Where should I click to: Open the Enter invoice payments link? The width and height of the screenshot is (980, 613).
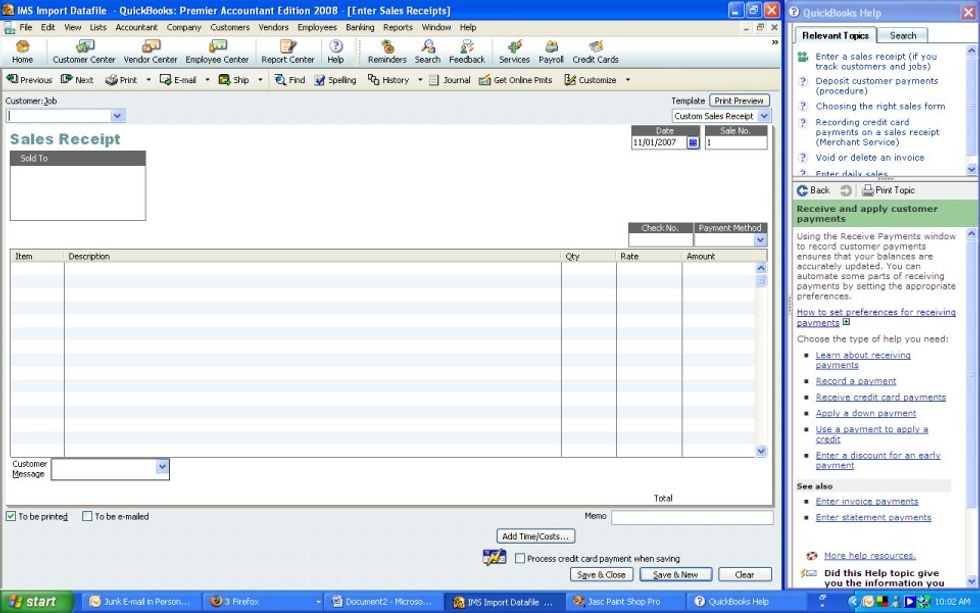click(866, 501)
